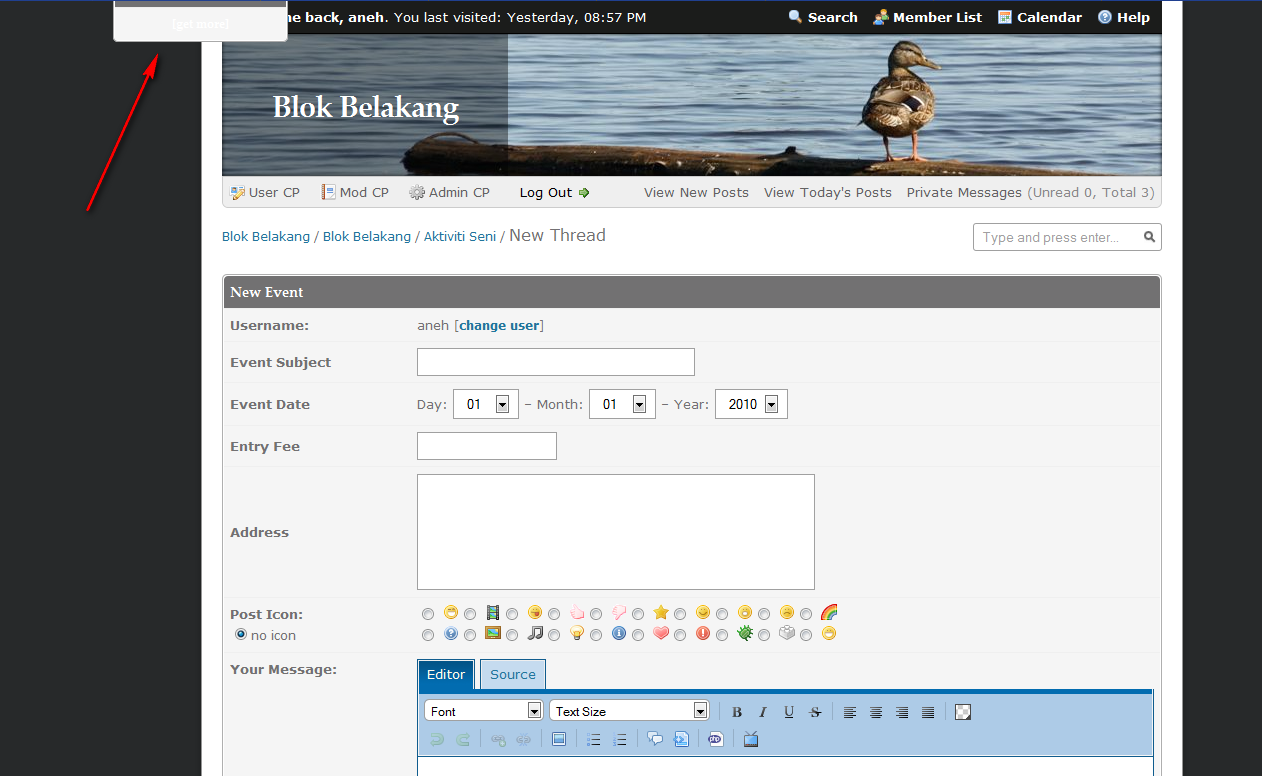The height and width of the screenshot is (776, 1262).
Task: Apply italic text formatting
Action: pos(763,712)
